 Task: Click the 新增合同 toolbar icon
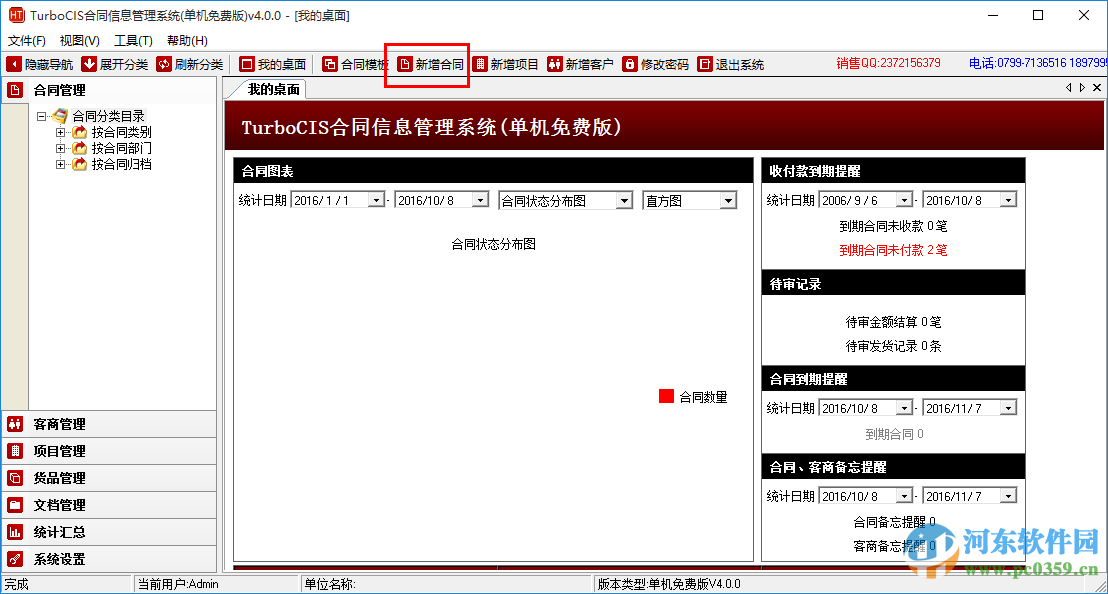(x=427, y=63)
